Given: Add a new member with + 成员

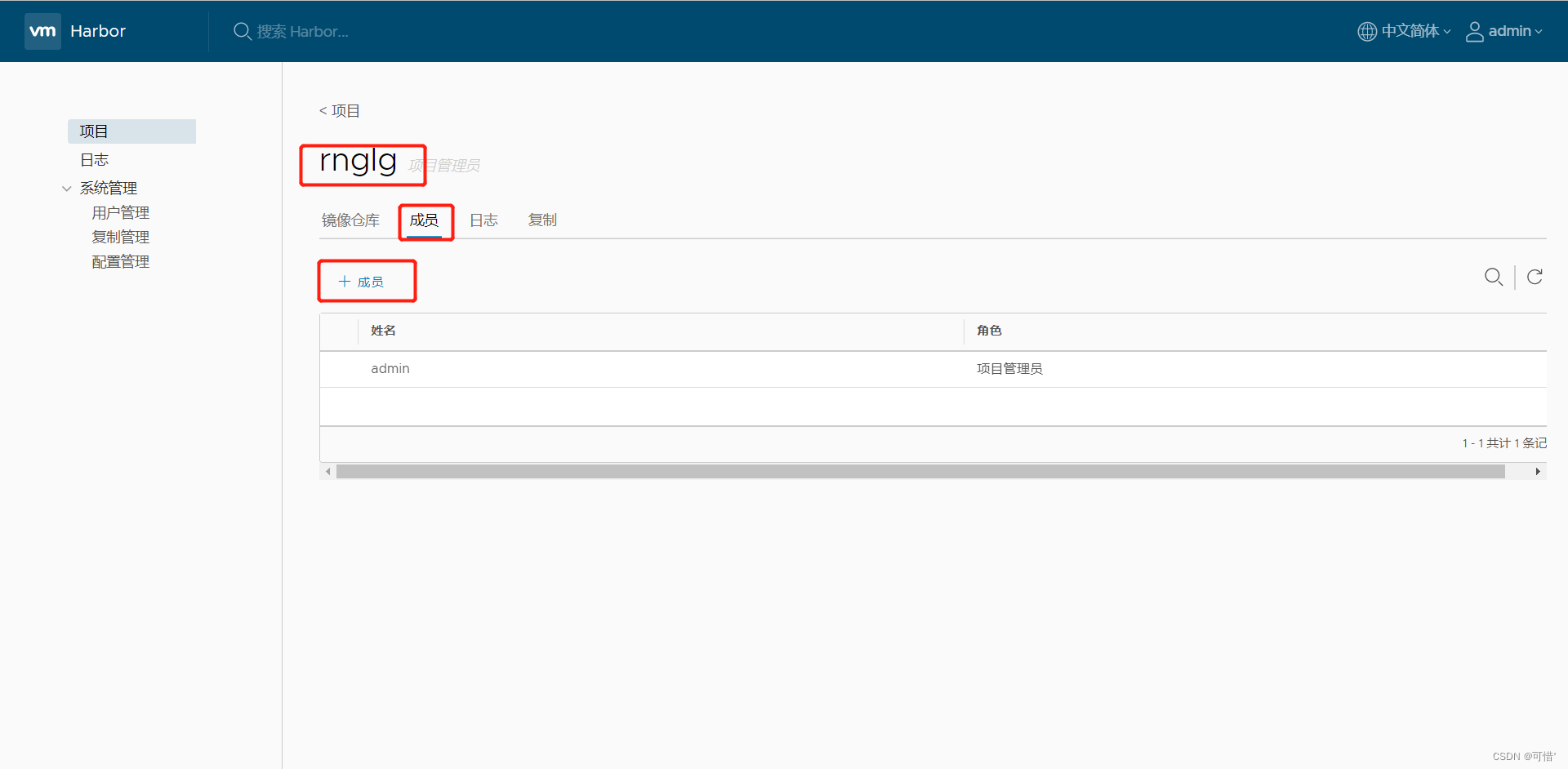Looking at the screenshot, I should [361, 282].
